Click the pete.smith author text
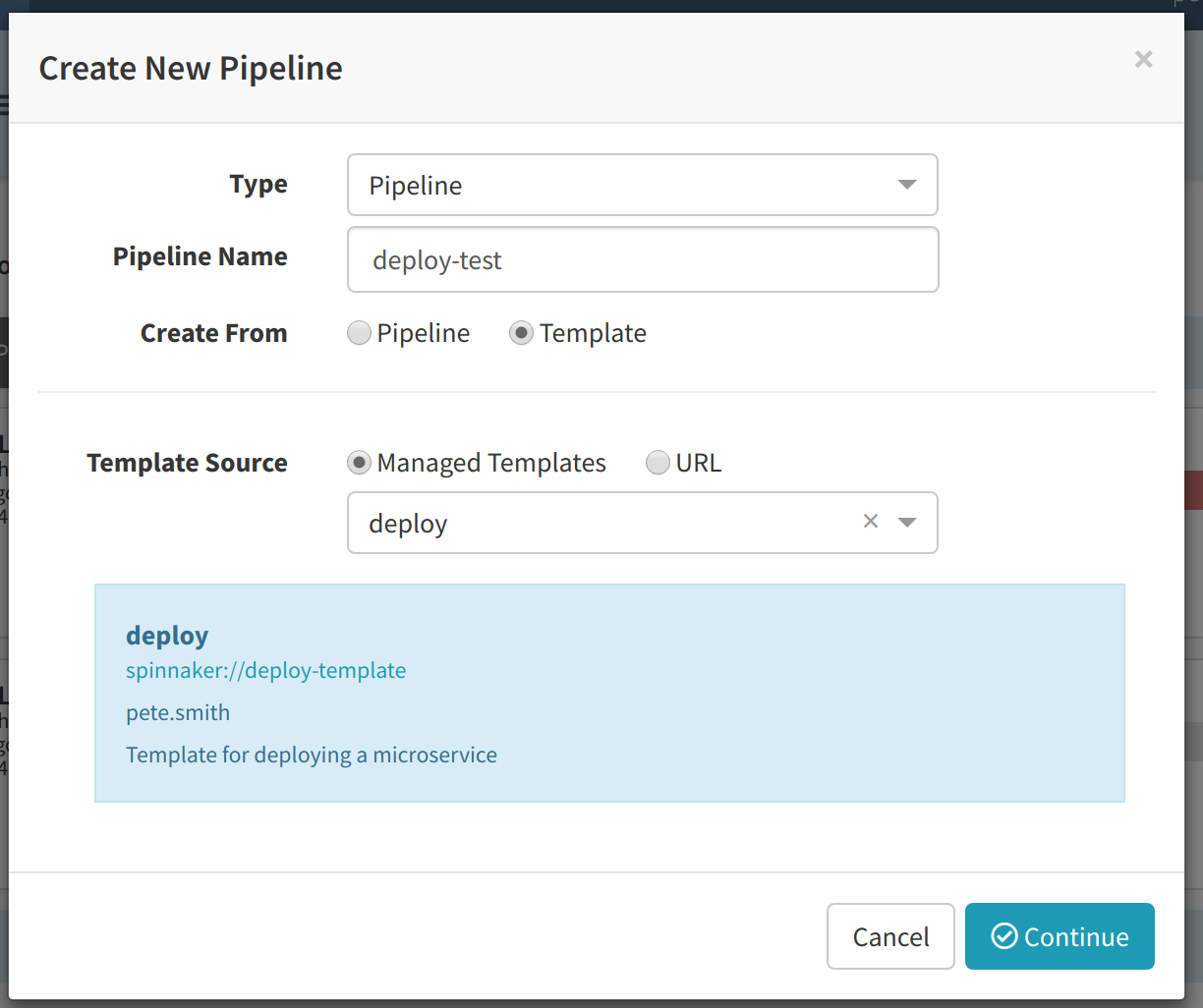Viewport: 1203px width, 1008px height. (178, 712)
